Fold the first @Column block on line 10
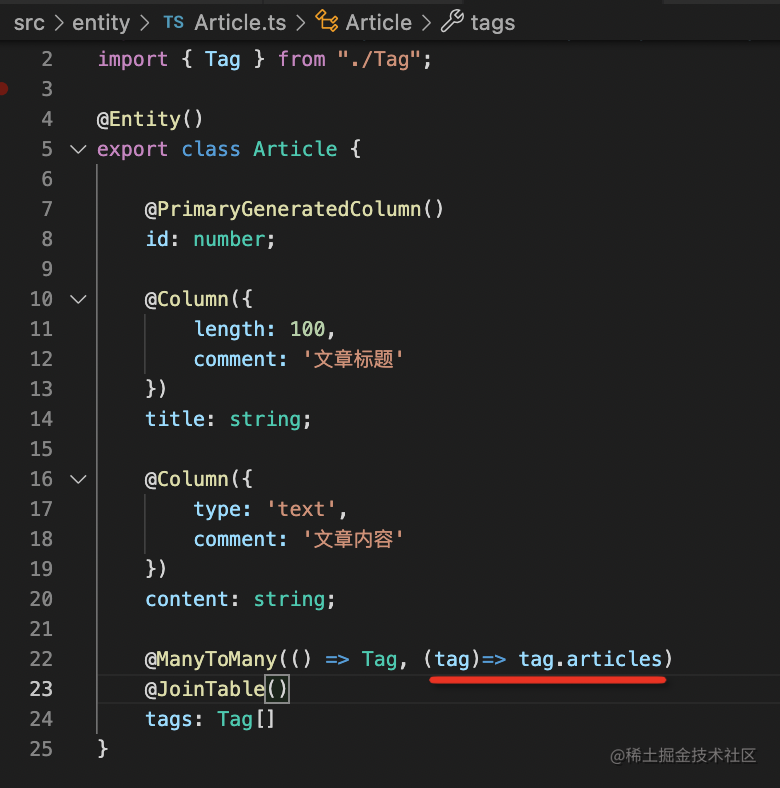The image size is (780, 788). (x=78, y=299)
